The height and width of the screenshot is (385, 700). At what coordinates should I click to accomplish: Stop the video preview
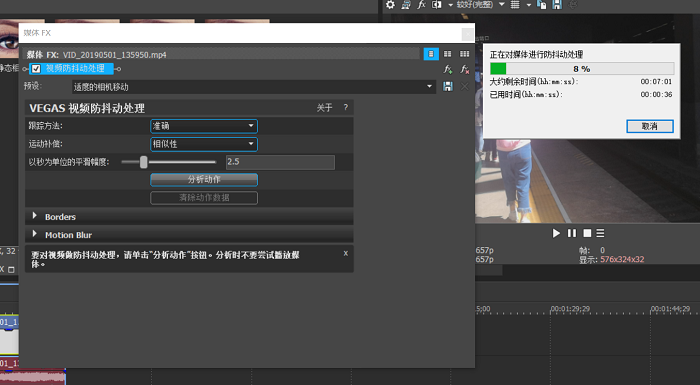click(x=587, y=233)
